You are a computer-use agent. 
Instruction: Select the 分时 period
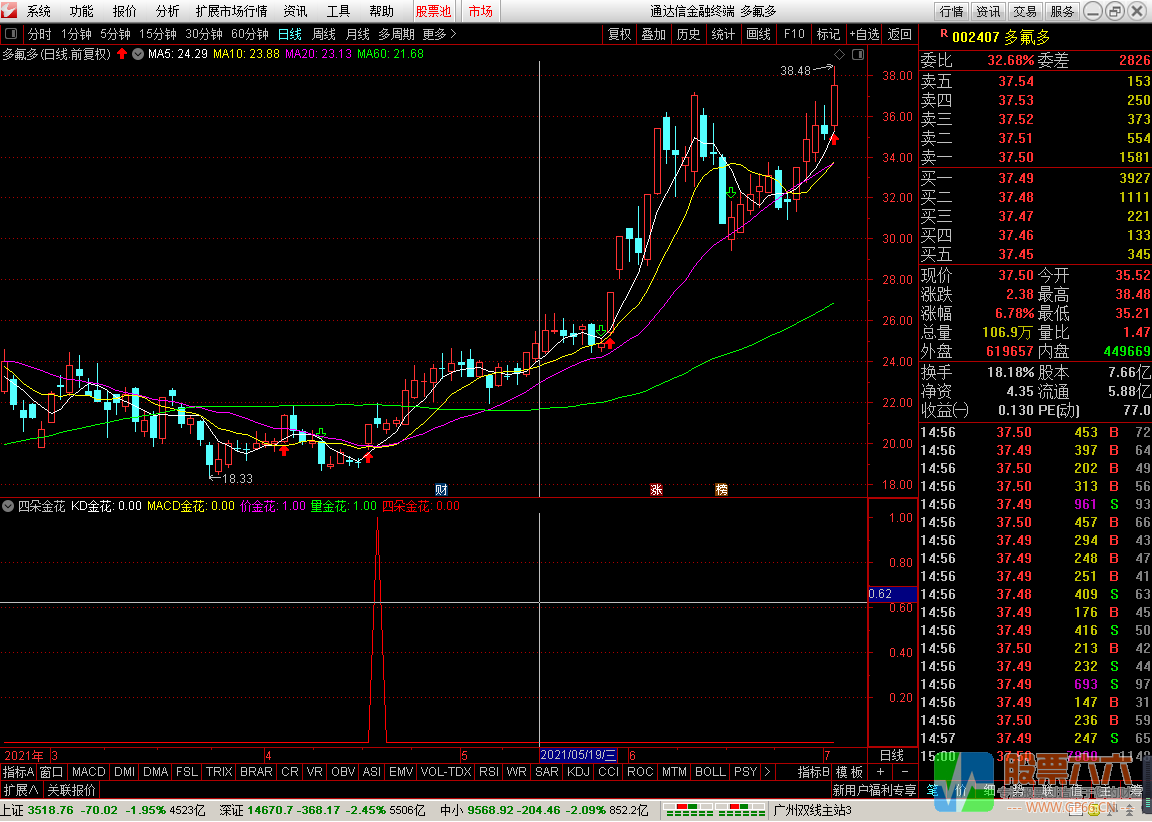40,35
